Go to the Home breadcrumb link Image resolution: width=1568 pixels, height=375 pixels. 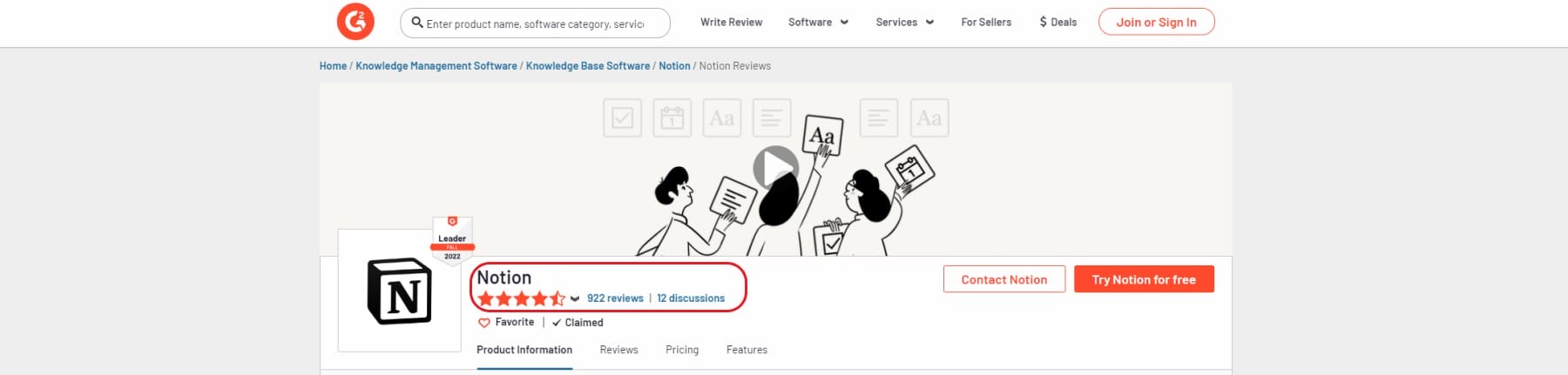click(x=333, y=66)
